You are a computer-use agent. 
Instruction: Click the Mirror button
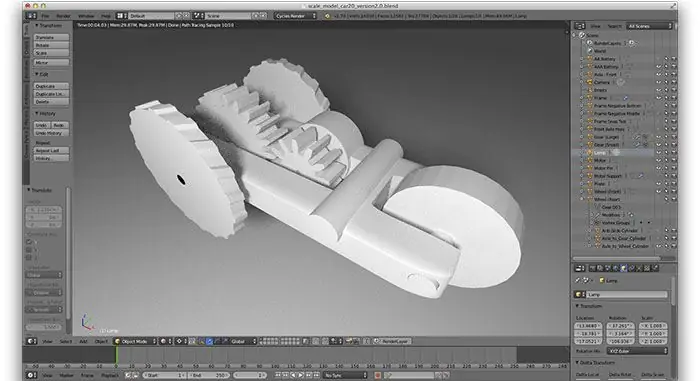tap(51, 63)
